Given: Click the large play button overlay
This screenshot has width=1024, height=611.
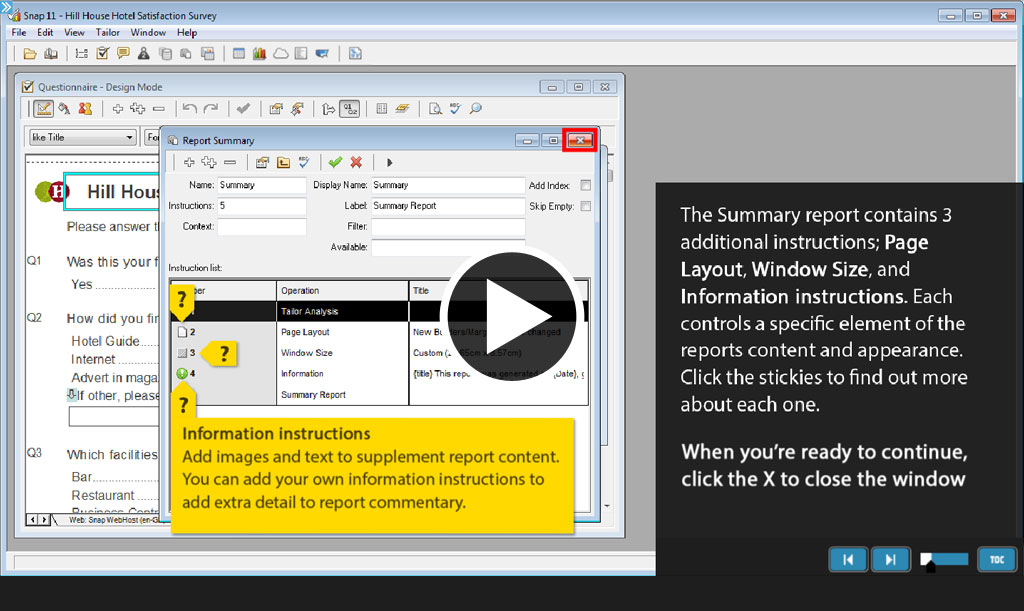Looking at the screenshot, I should 511,315.
